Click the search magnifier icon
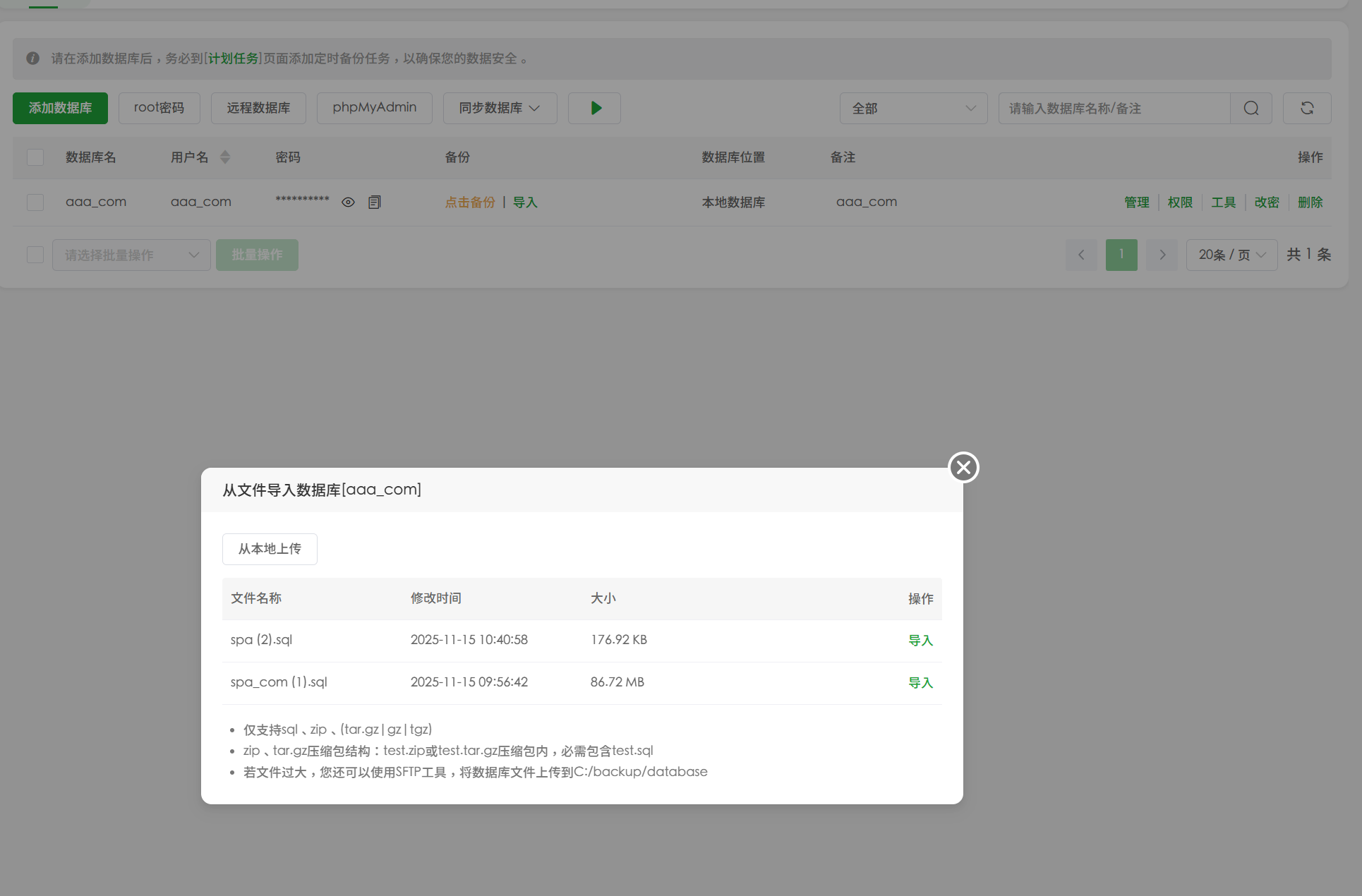This screenshot has width=1362, height=896. [1250, 108]
